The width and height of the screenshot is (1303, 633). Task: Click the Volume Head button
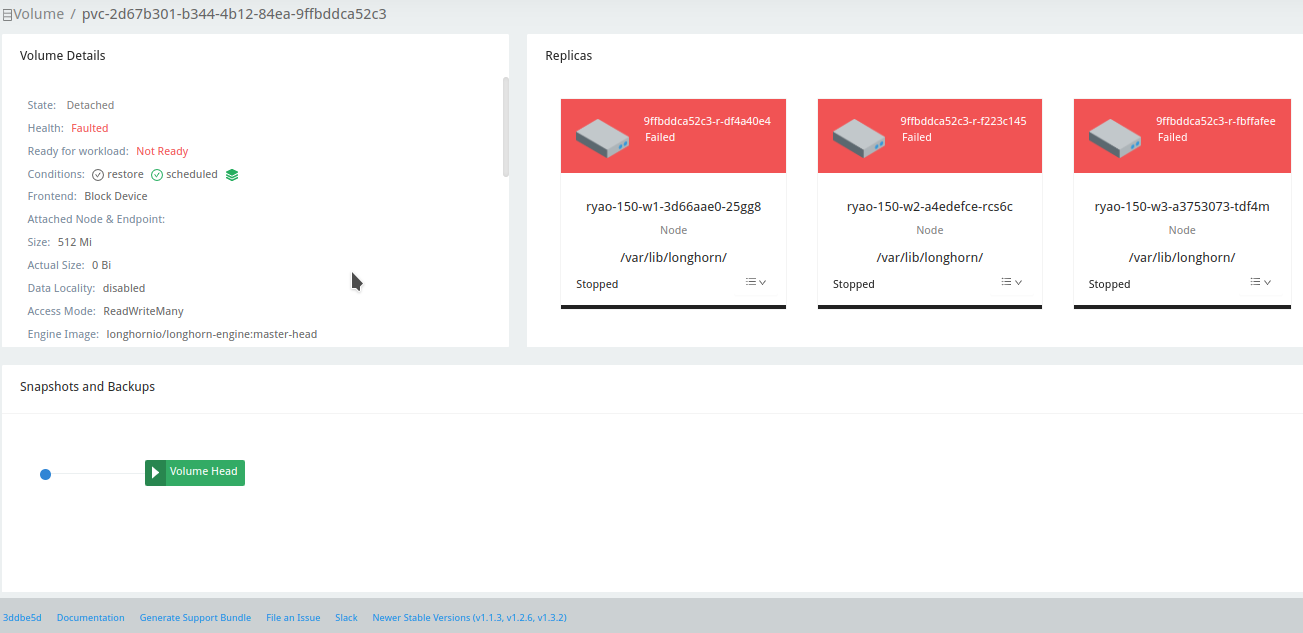coord(195,472)
